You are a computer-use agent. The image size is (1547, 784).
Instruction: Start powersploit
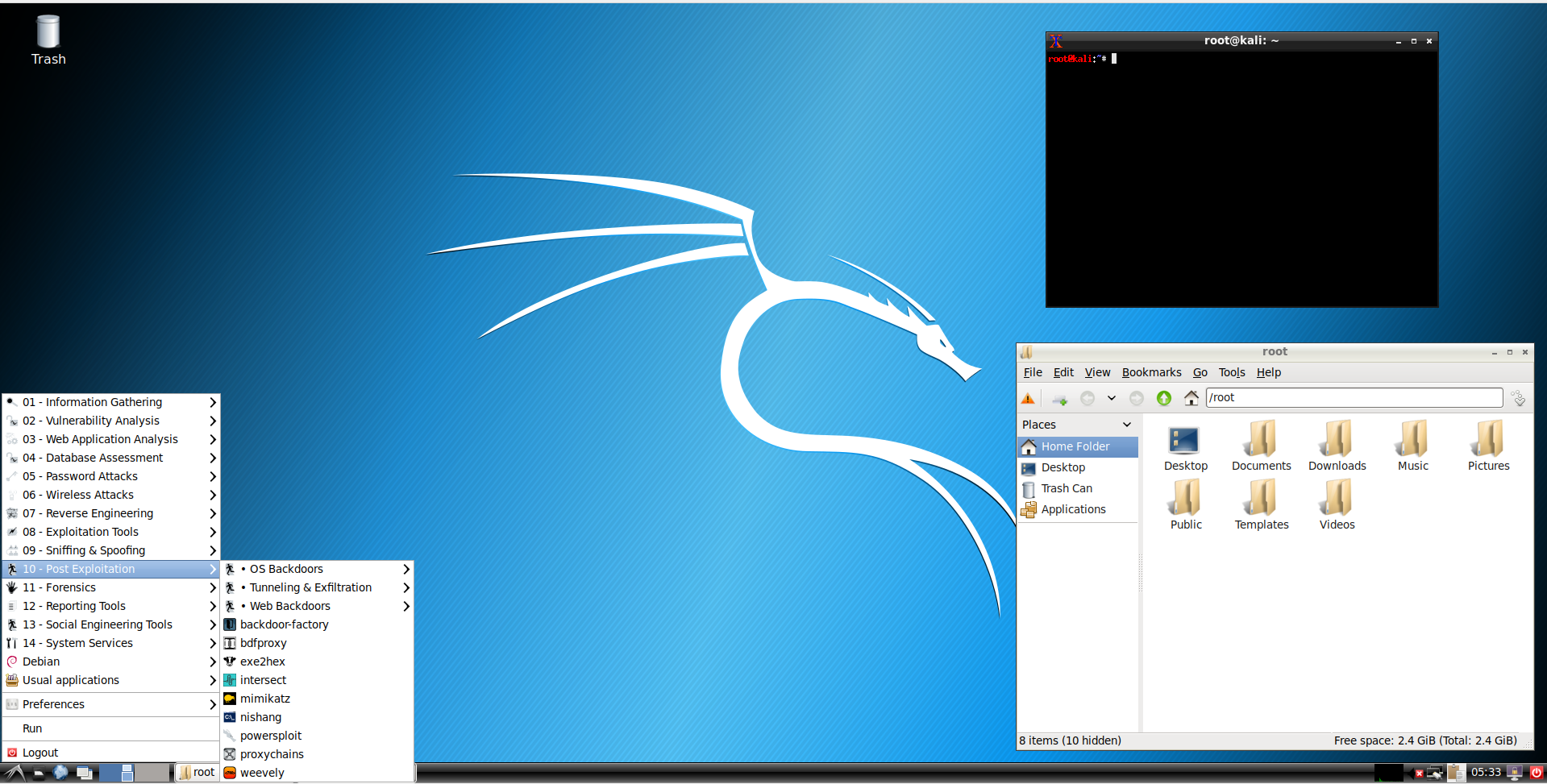point(271,735)
